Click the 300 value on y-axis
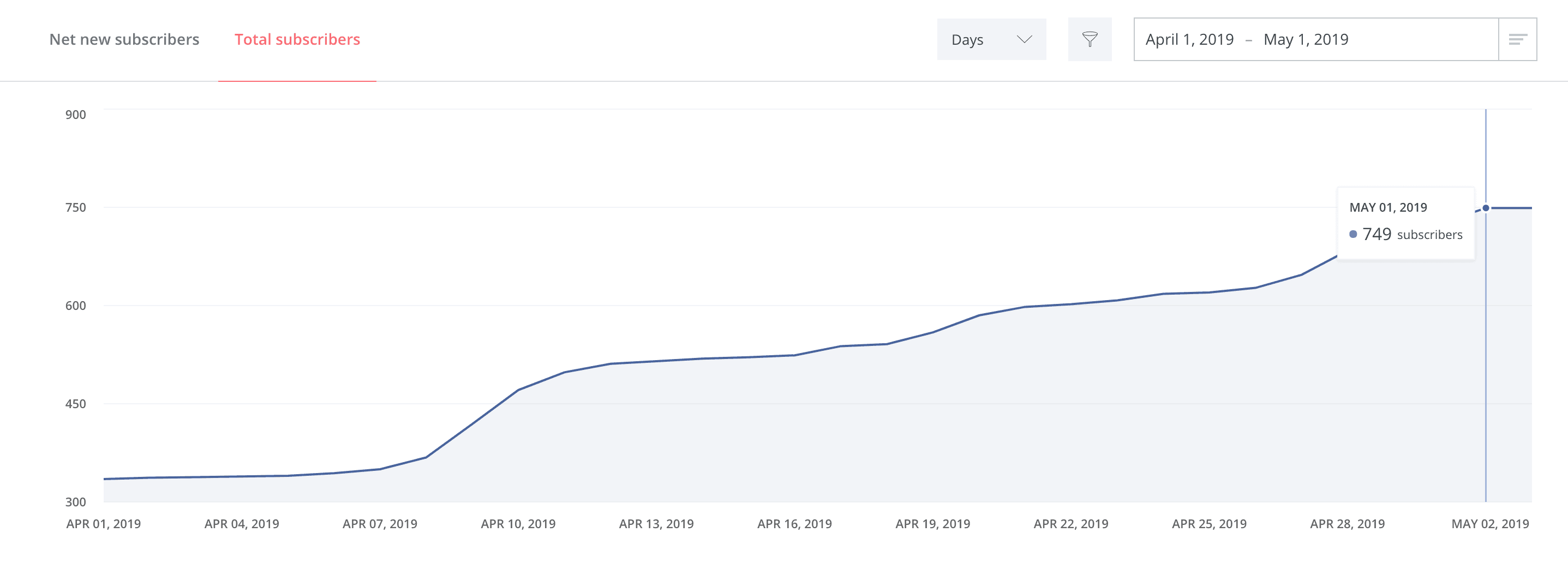Viewport: 1568px width, 562px height. click(75, 502)
